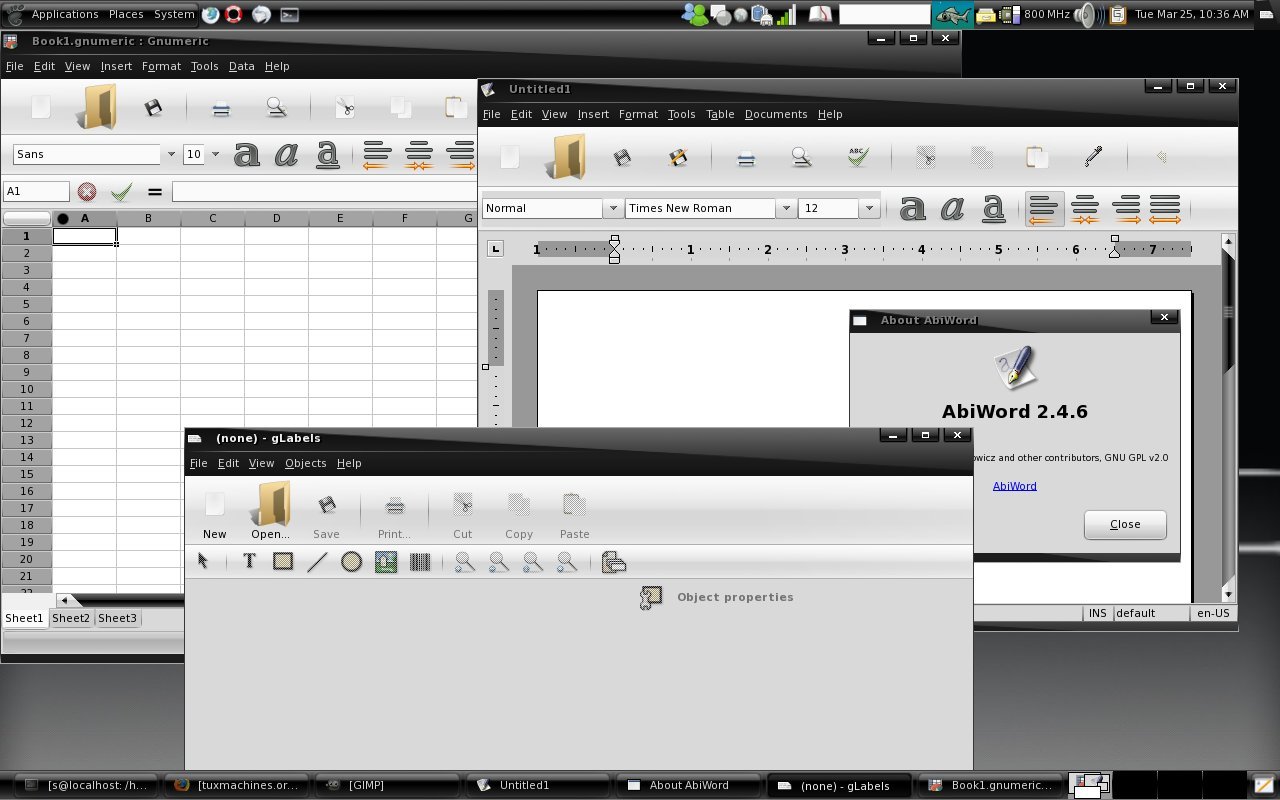Toggle bold in AbiWord
Image resolution: width=1280 pixels, height=800 pixels.
pos(912,208)
